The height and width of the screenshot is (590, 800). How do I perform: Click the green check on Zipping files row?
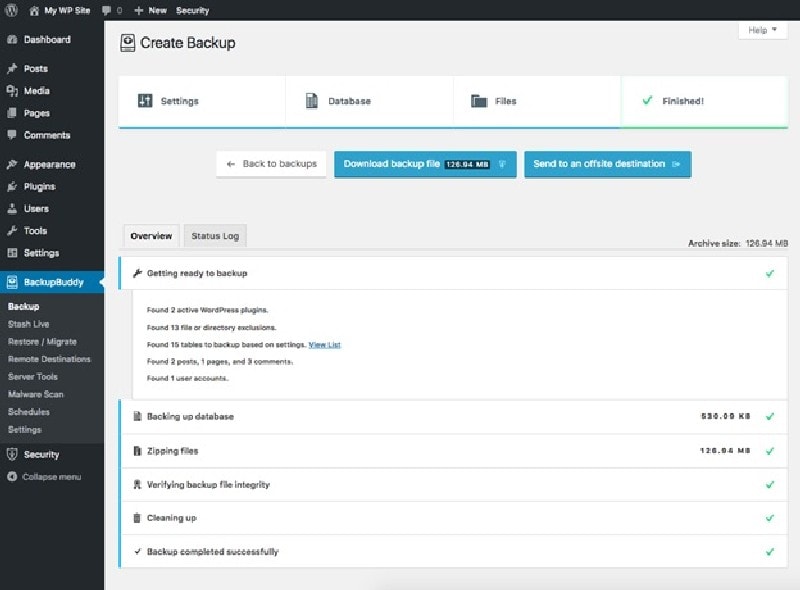tap(770, 451)
